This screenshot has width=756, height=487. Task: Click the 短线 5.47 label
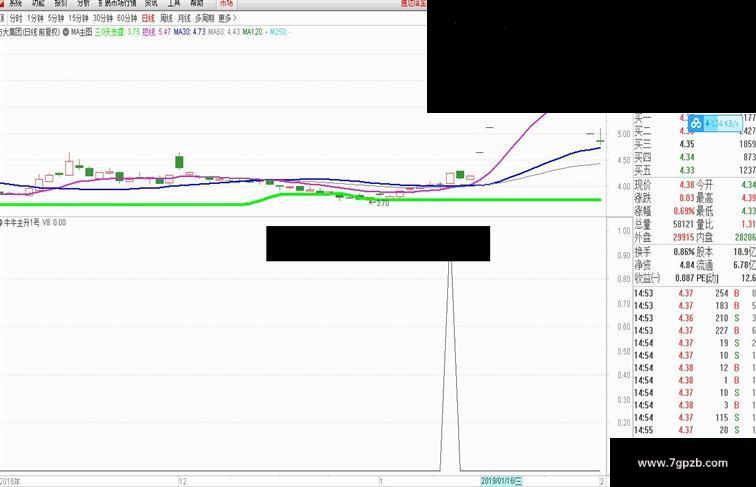[x=157, y=32]
